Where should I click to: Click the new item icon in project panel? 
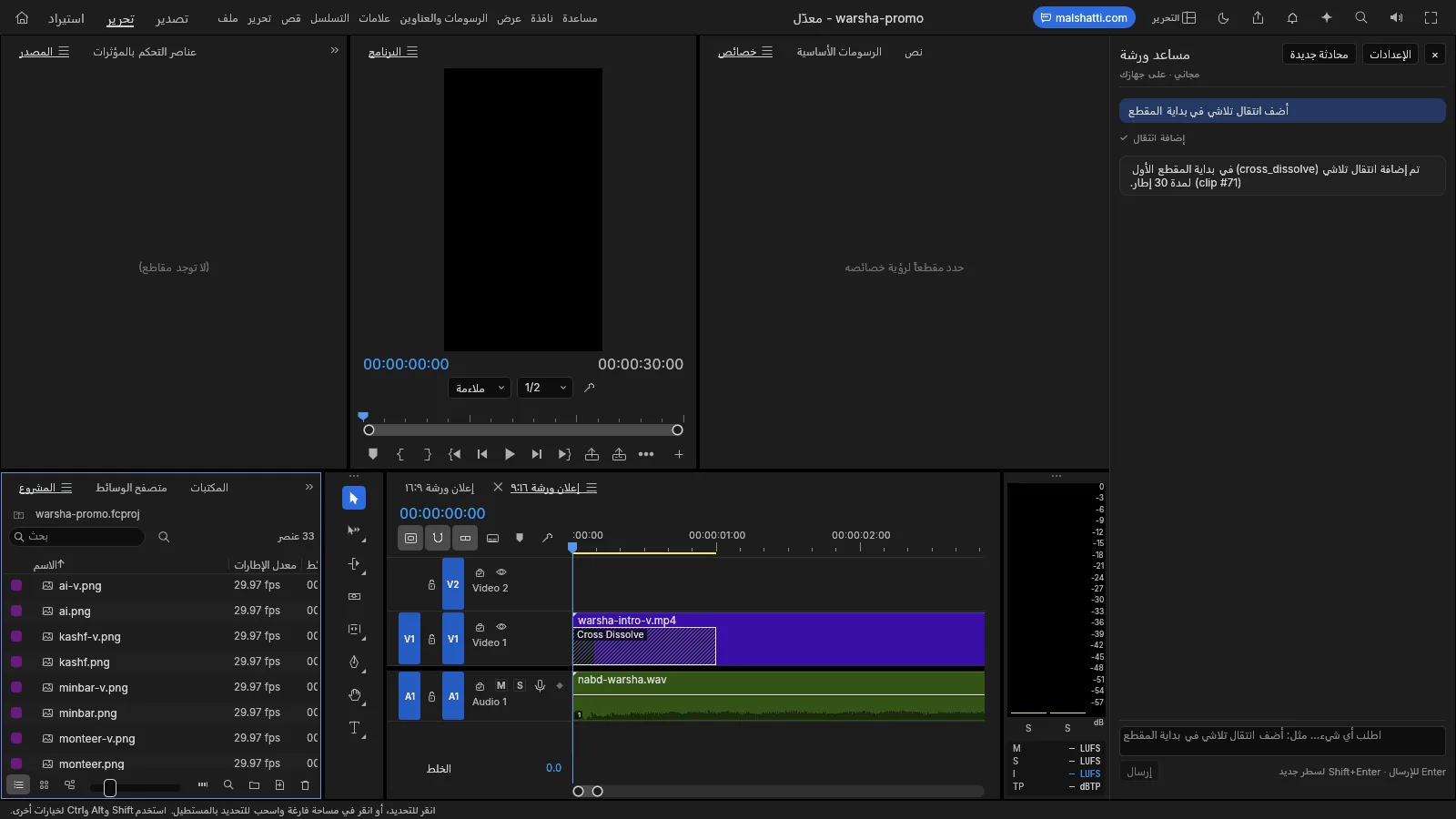[279, 784]
